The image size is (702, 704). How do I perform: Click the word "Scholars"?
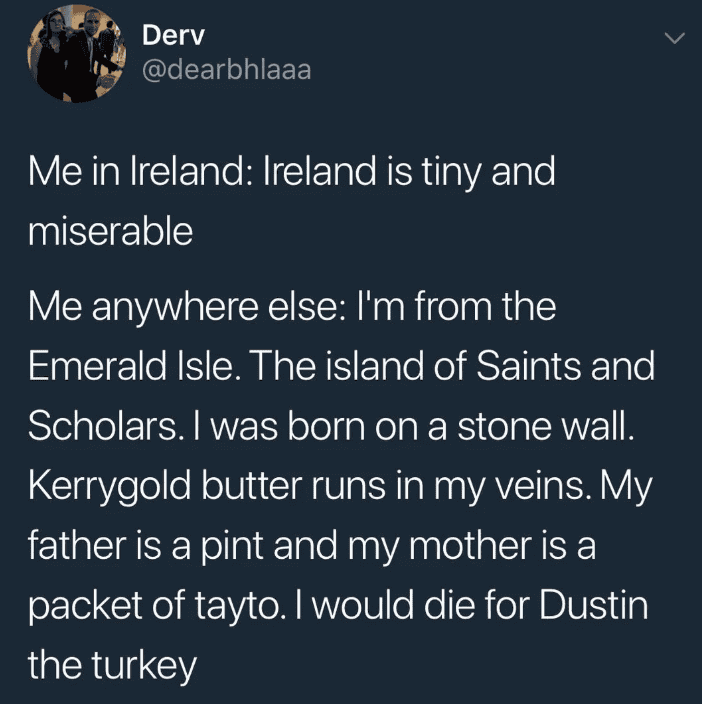[101, 427]
